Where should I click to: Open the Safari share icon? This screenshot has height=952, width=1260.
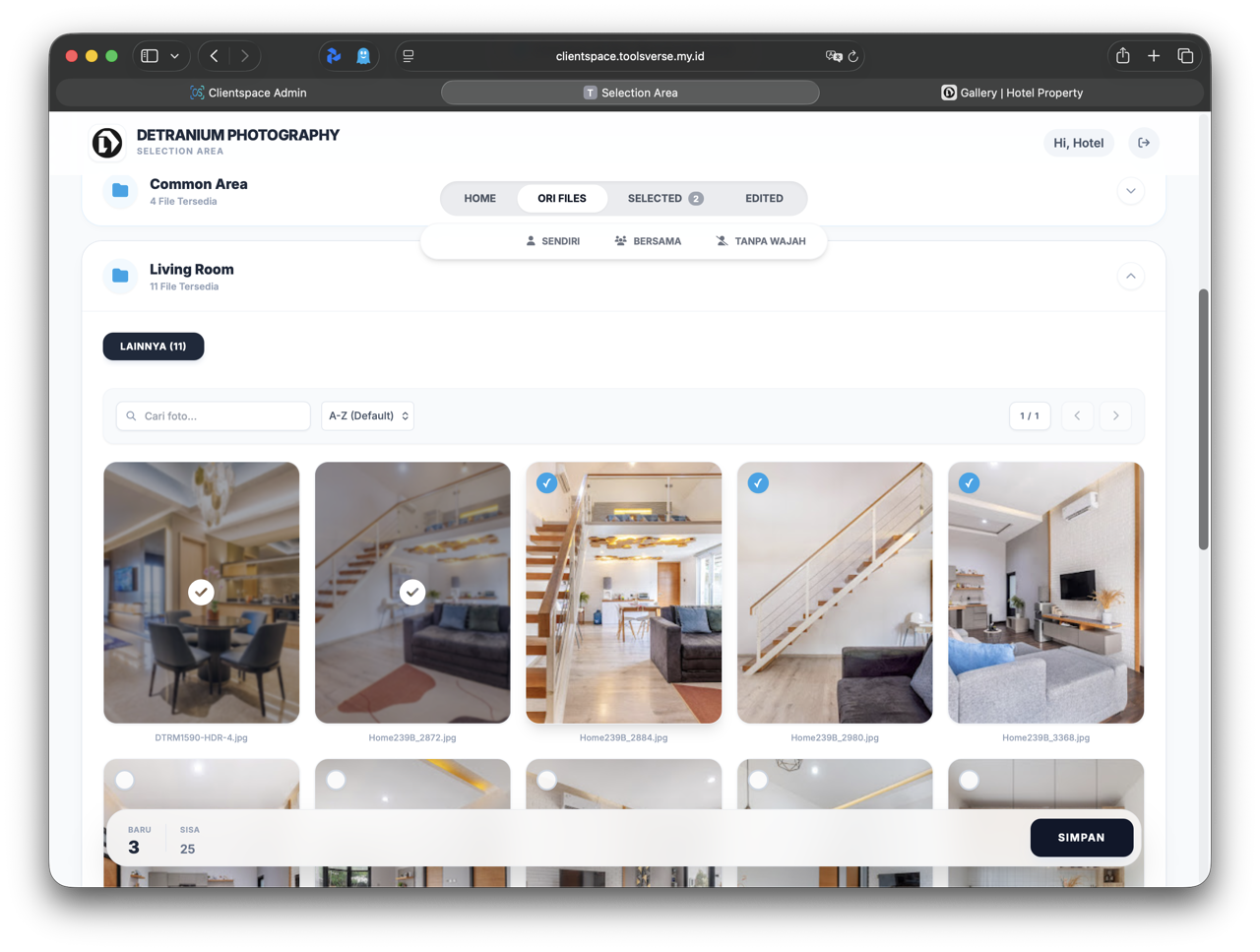(x=1122, y=56)
